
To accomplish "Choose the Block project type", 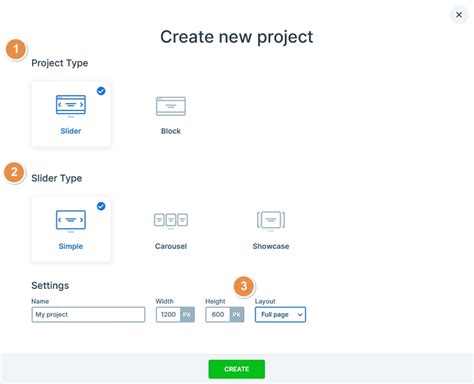I will click(171, 114).
